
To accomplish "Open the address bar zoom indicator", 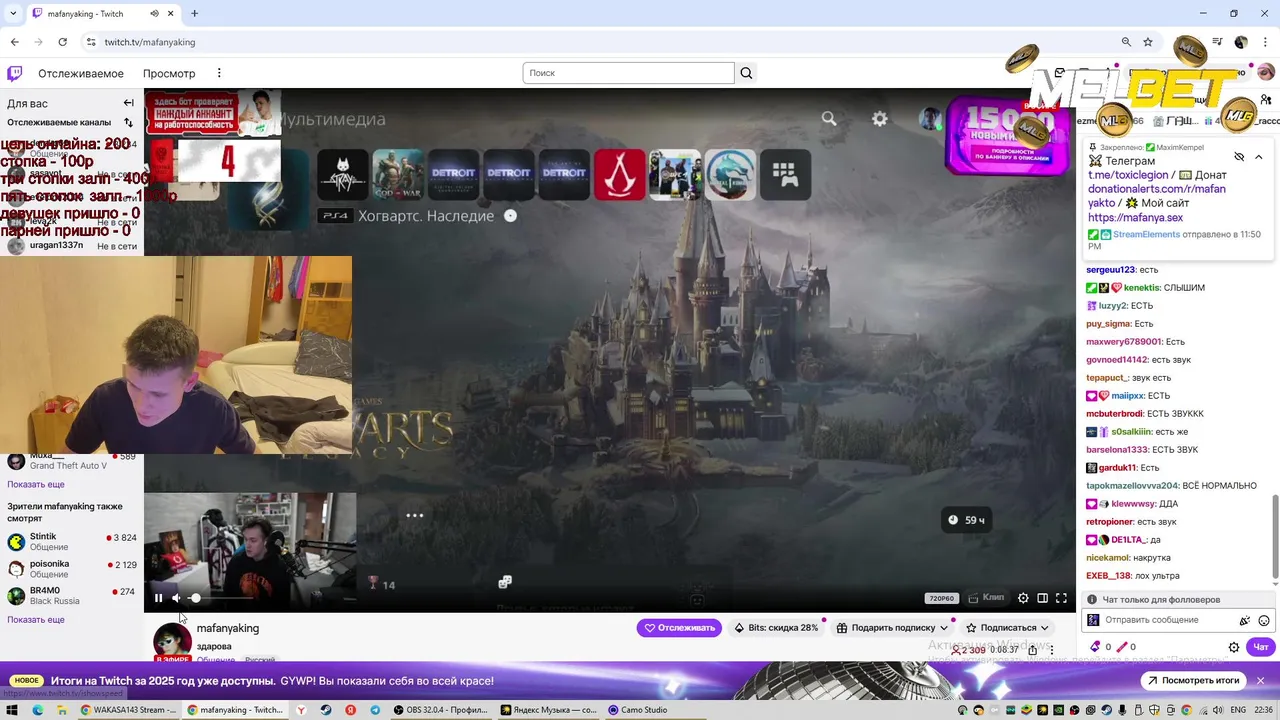I will click(1126, 42).
